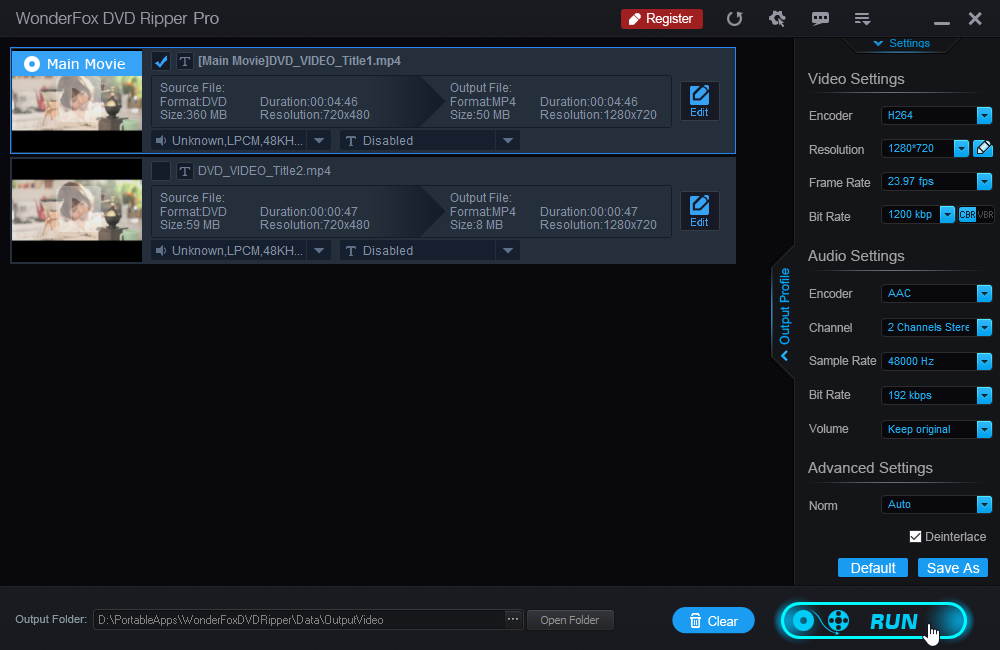Open the Output Profile side tab
Screen dimensions: 1000x650
tap(784, 313)
